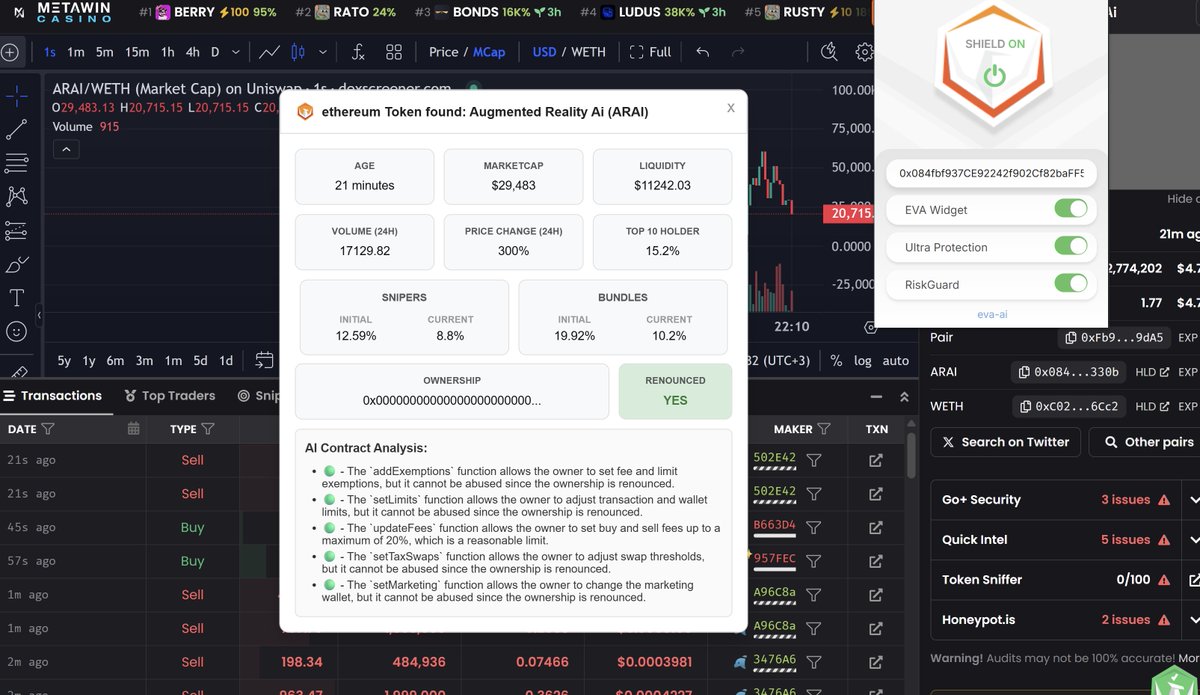
Task: Open quick search lightning icon
Action: point(828,52)
